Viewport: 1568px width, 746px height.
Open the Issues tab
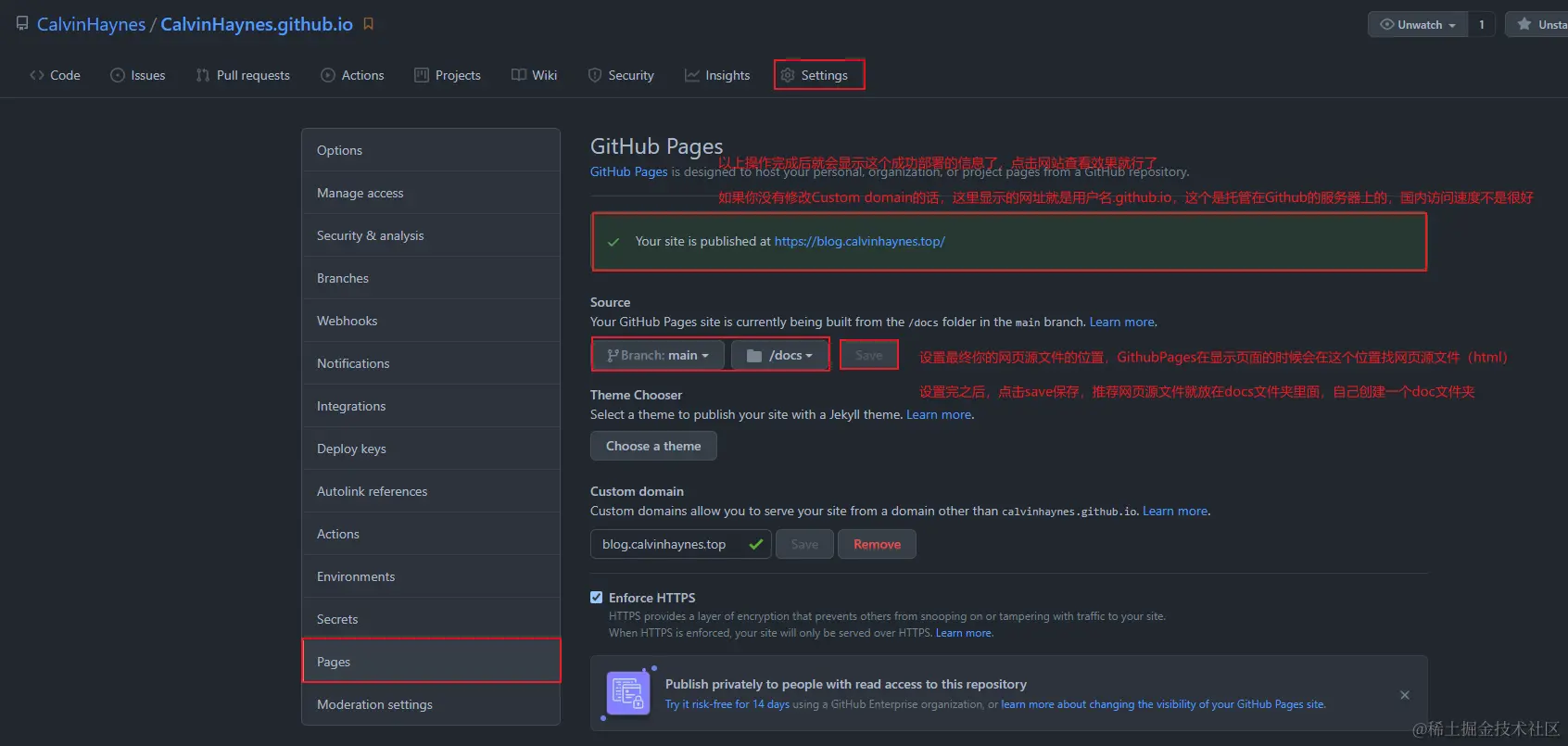(137, 75)
